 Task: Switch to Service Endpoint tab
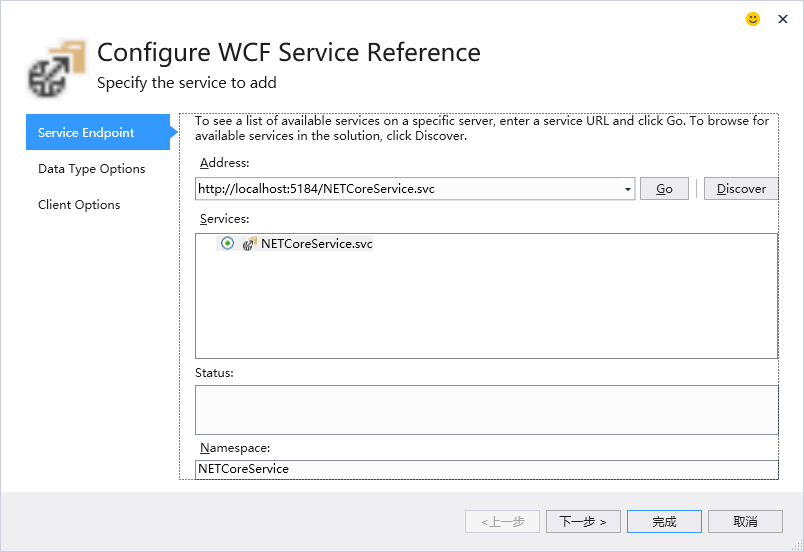pos(98,132)
